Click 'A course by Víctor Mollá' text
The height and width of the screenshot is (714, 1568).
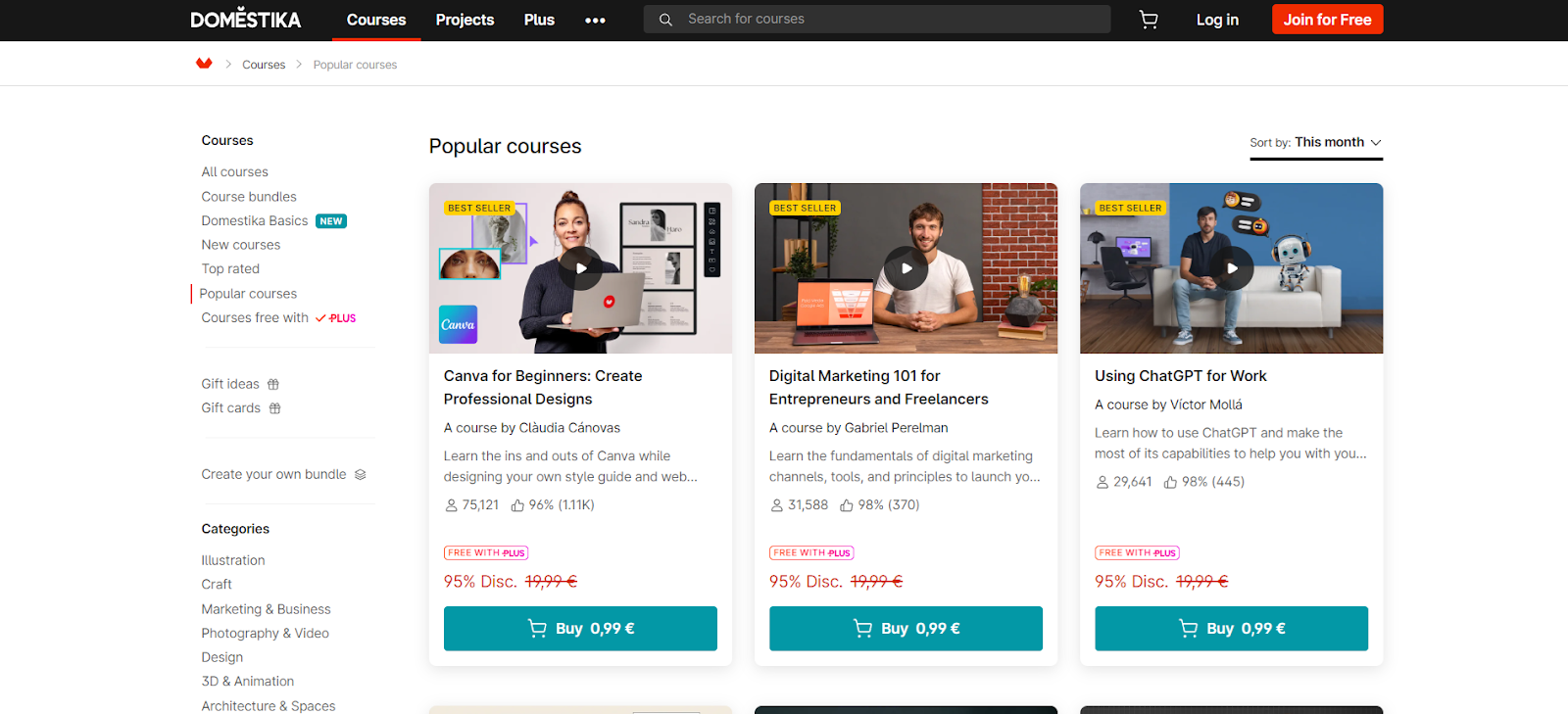1168,405
